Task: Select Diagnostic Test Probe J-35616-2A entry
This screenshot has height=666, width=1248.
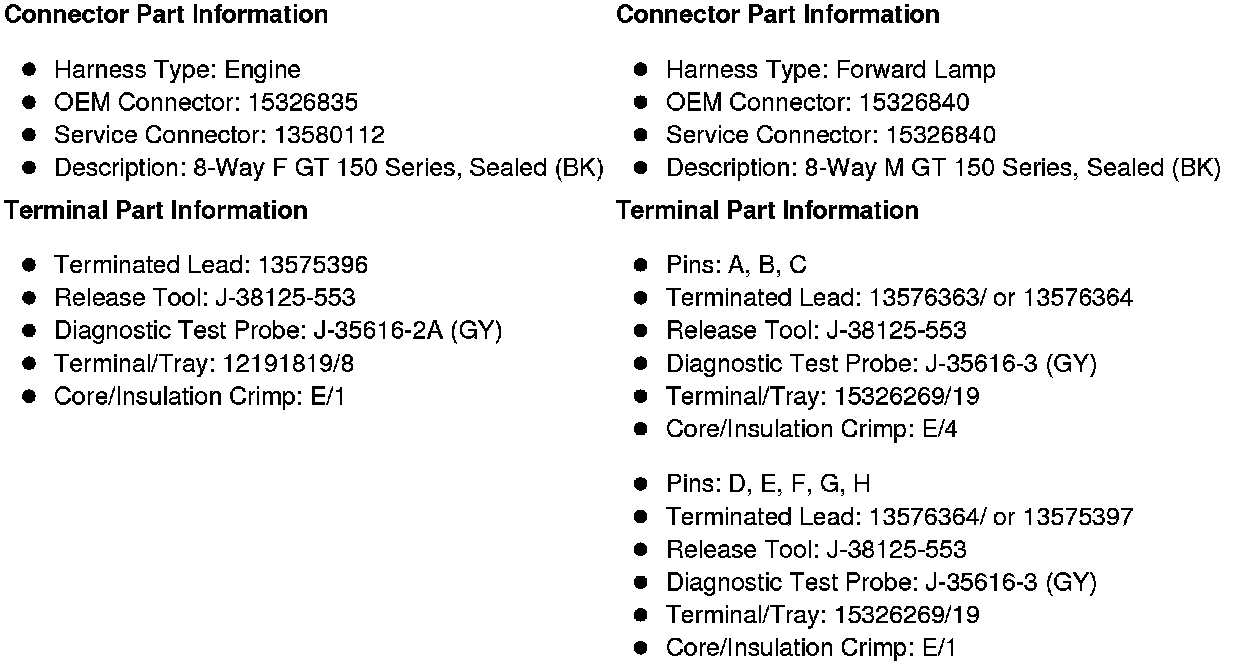Action: coord(278,331)
